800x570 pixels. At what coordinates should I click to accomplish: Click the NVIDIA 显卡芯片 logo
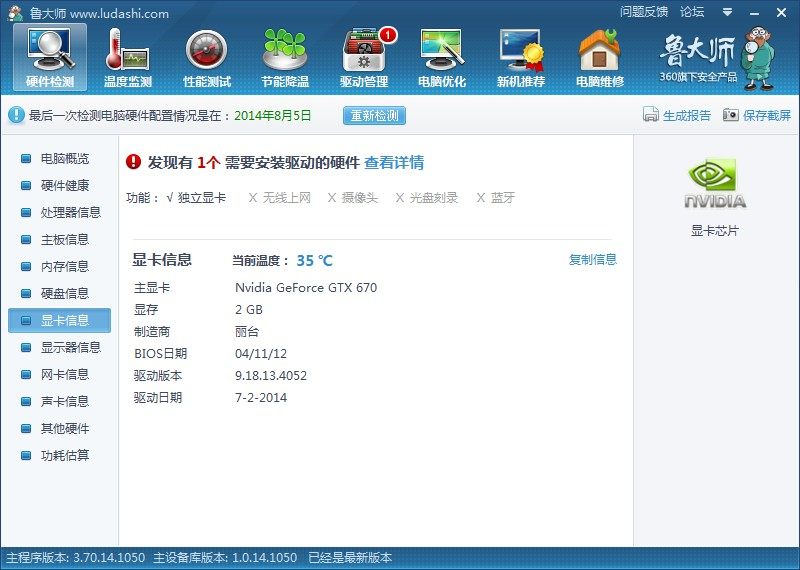[716, 185]
